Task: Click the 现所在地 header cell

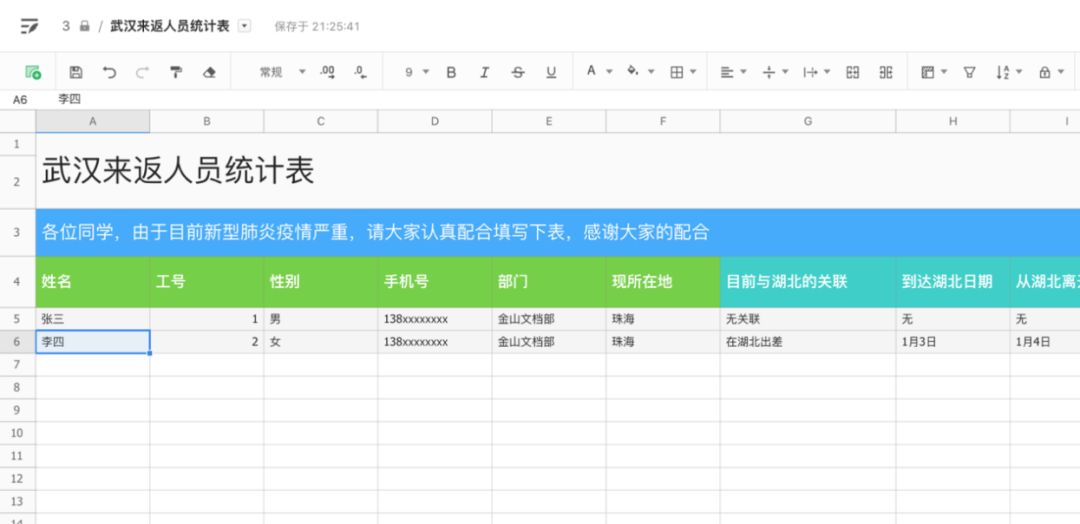Action: pyautogui.click(x=663, y=282)
